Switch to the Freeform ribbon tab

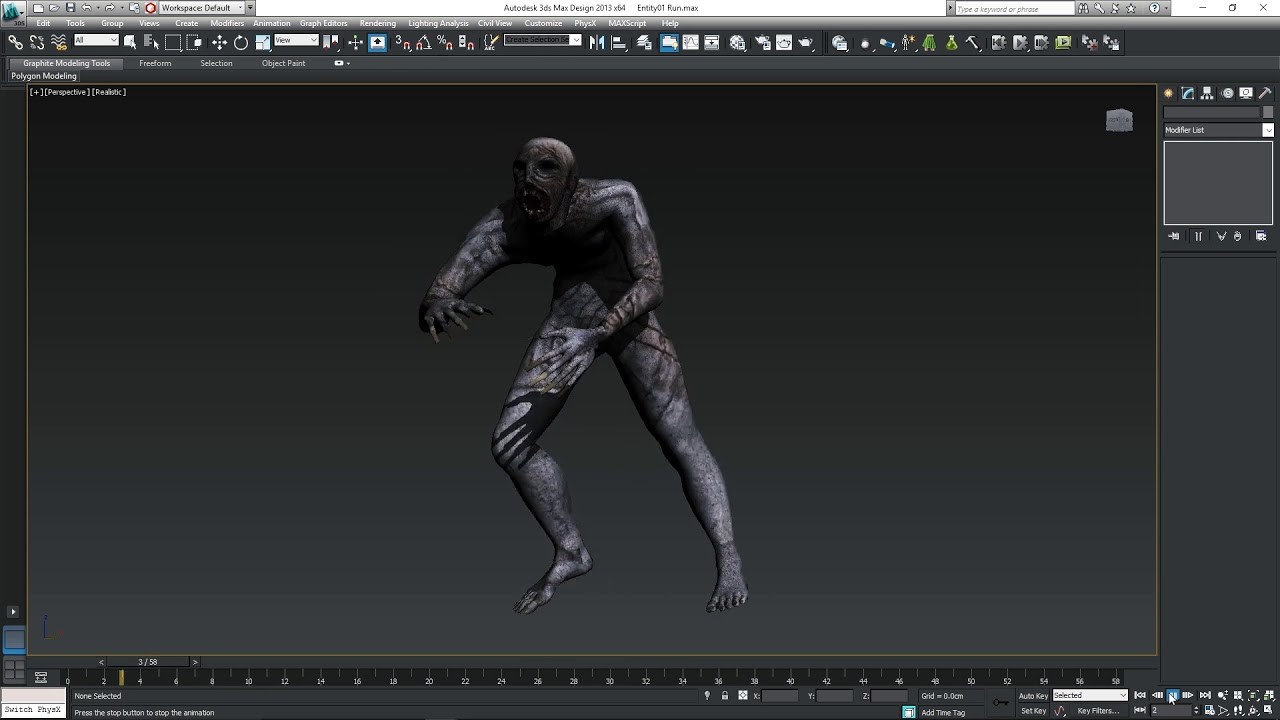coord(155,63)
